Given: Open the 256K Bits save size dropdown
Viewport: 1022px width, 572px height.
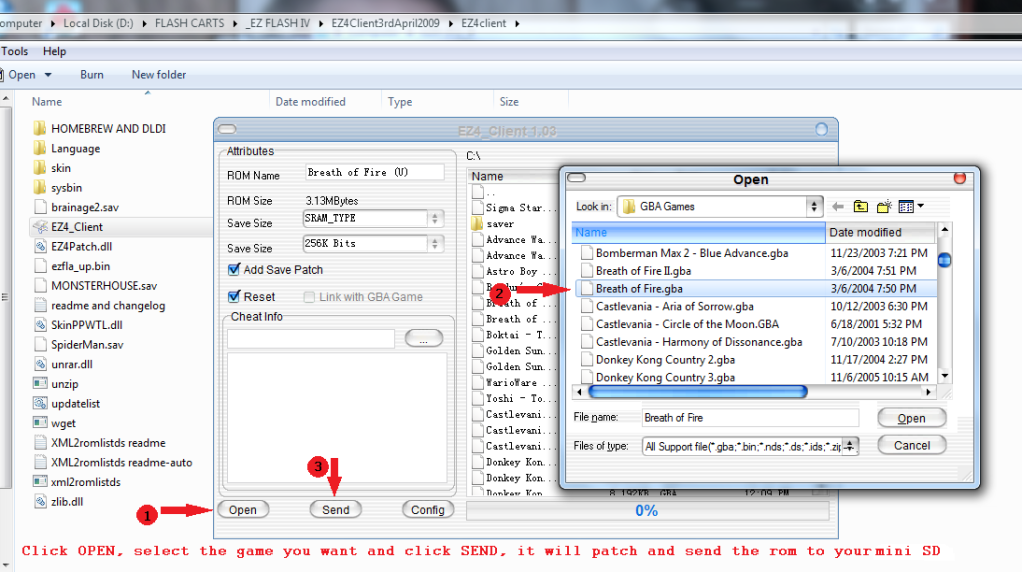Looking at the screenshot, I should (435, 244).
